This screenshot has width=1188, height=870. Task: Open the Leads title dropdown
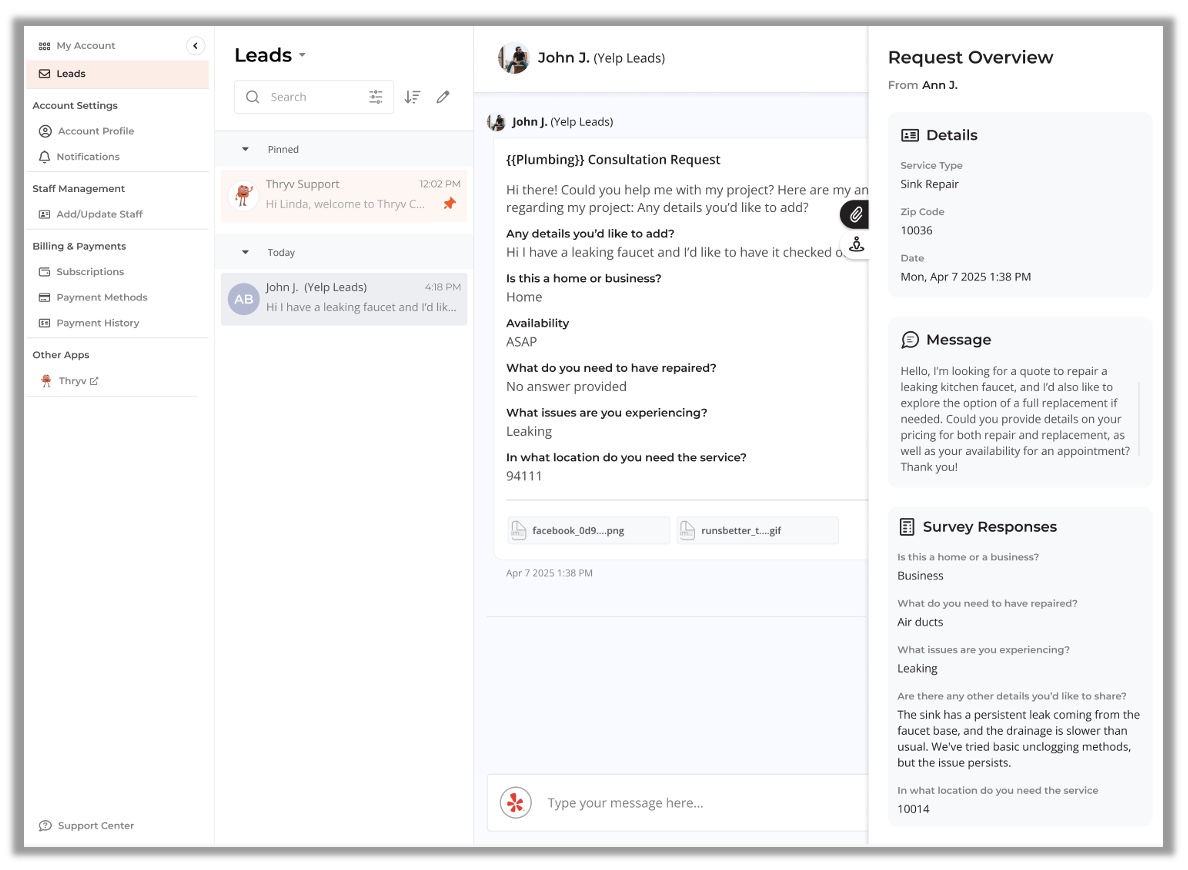[302, 56]
